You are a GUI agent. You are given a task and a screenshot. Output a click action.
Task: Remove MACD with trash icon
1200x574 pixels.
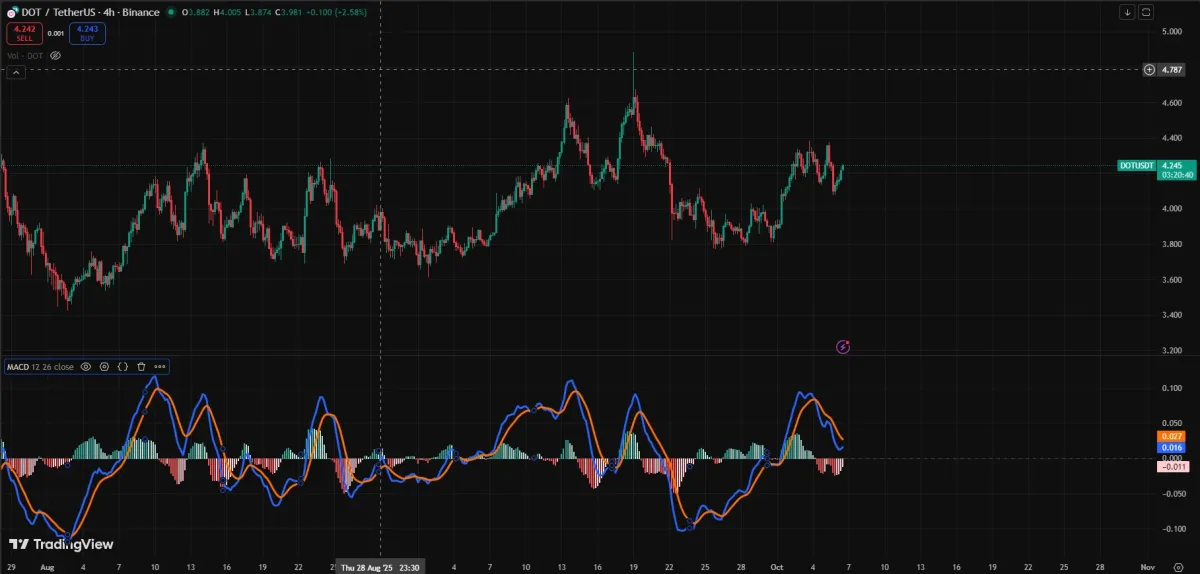point(141,367)
